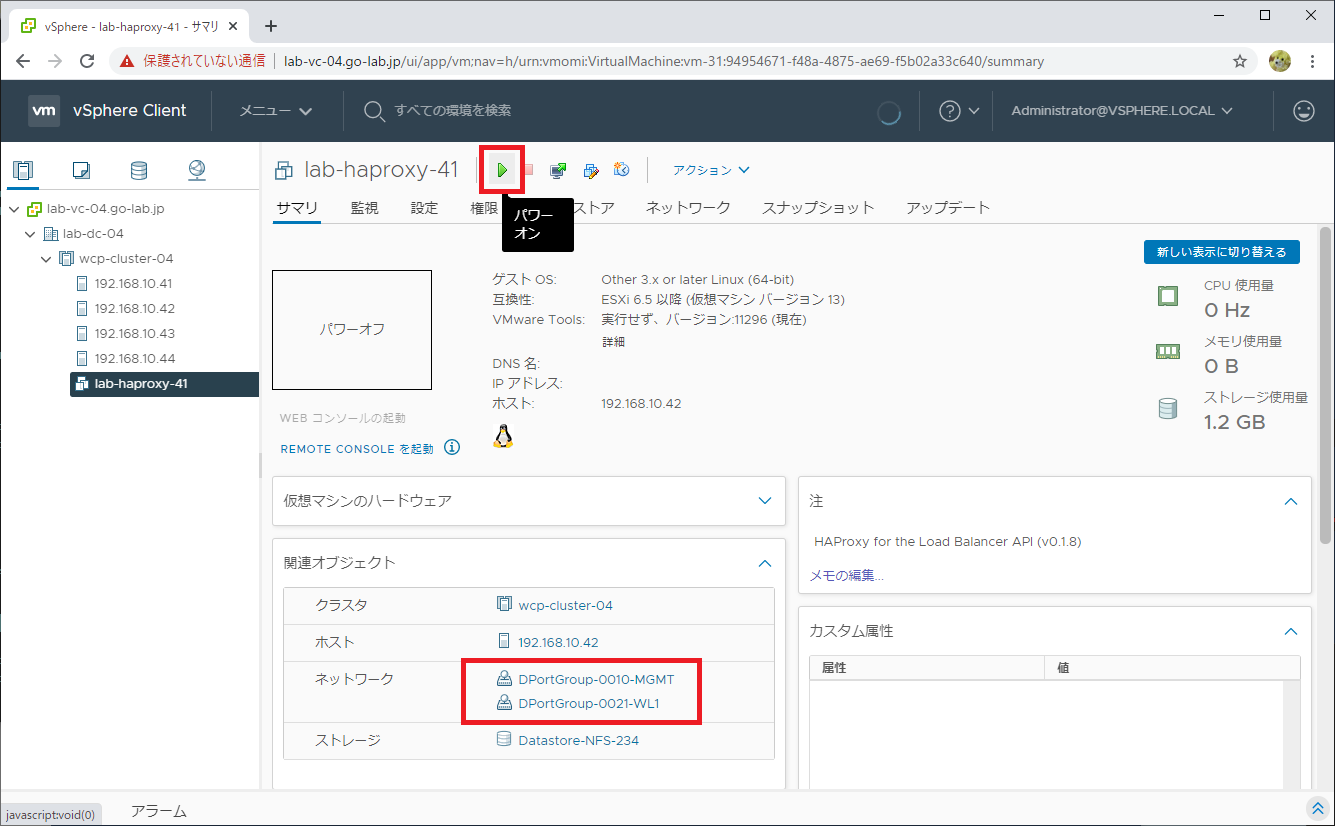This screenshot has width=1335, height=826.
Task: Open the help question mark menu
Action: 958,111
